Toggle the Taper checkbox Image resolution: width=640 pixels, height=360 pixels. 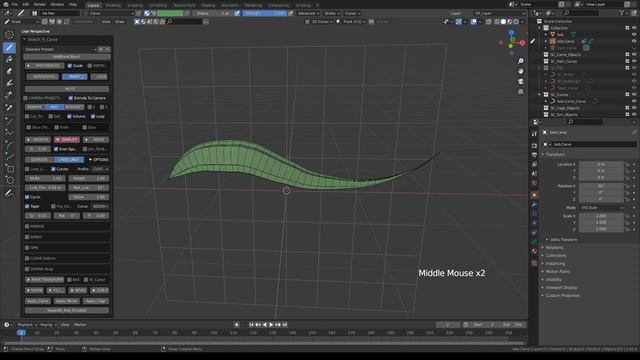(27, 206)
